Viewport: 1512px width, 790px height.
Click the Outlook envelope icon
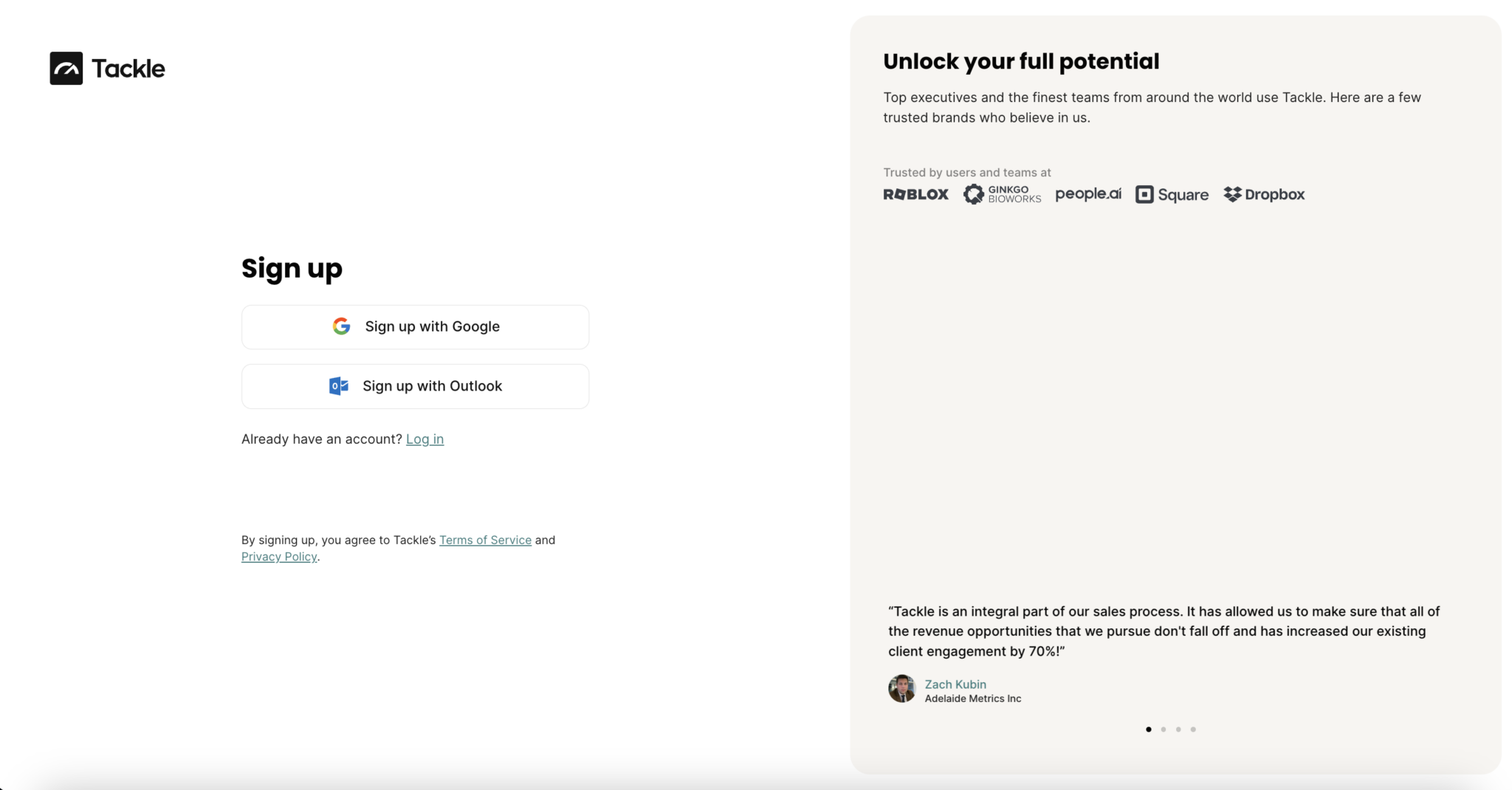click(338, 386)
